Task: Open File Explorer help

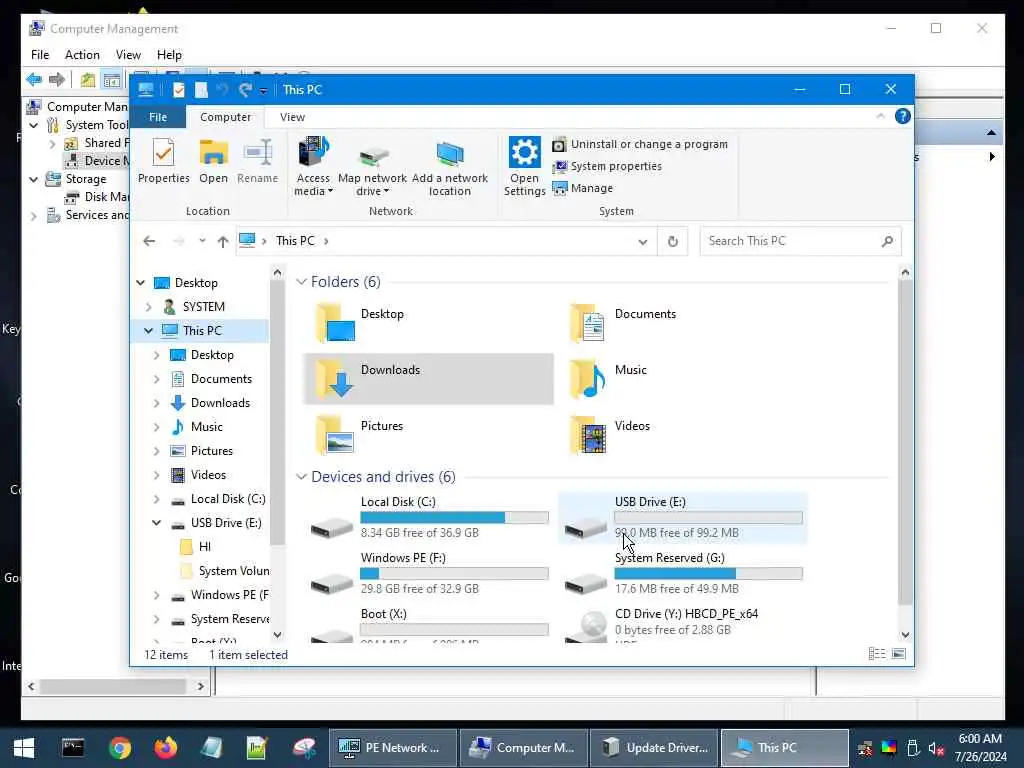Action: pos(903,116)
